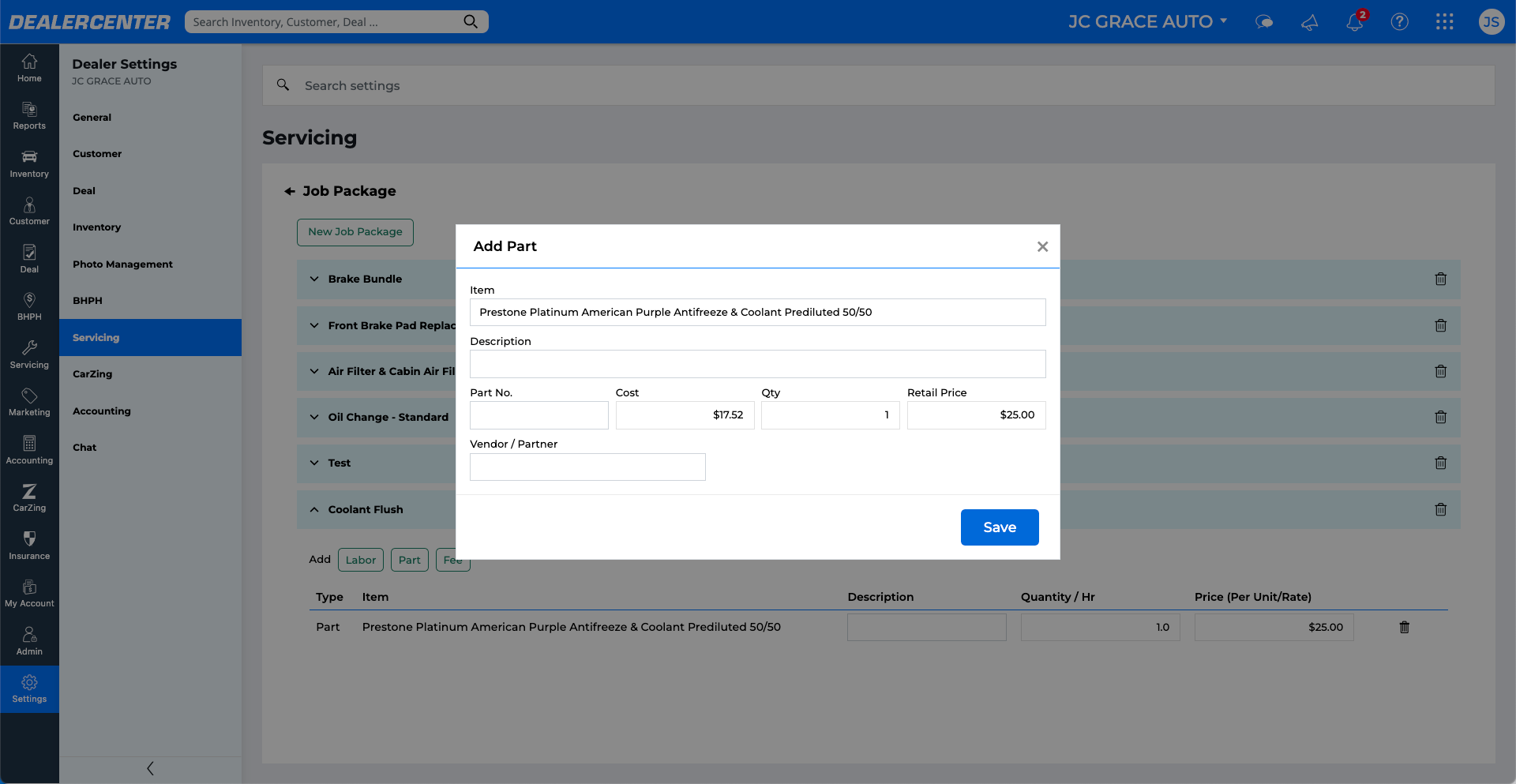
Task: Delete the Oil Change - Standard package
Action: pos(1440,417)
